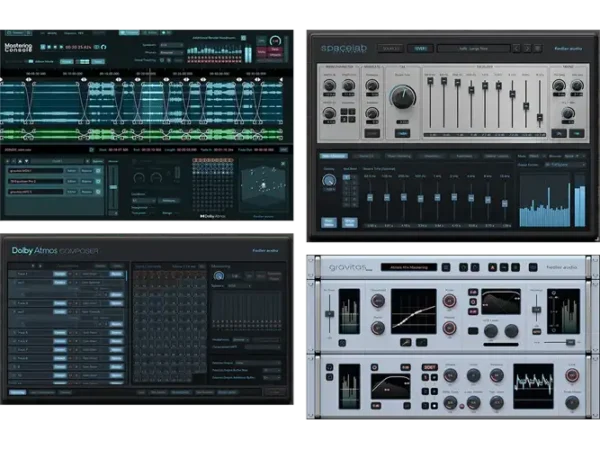
Task: Click Editor on the second plugin slot
Action: point(72,181)
